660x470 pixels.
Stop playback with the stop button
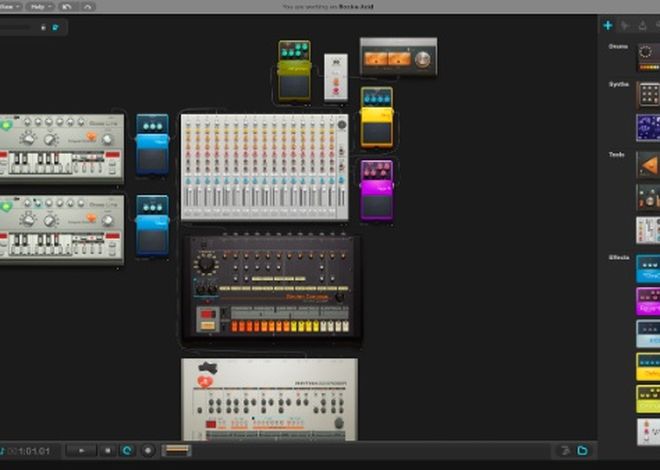108,451
